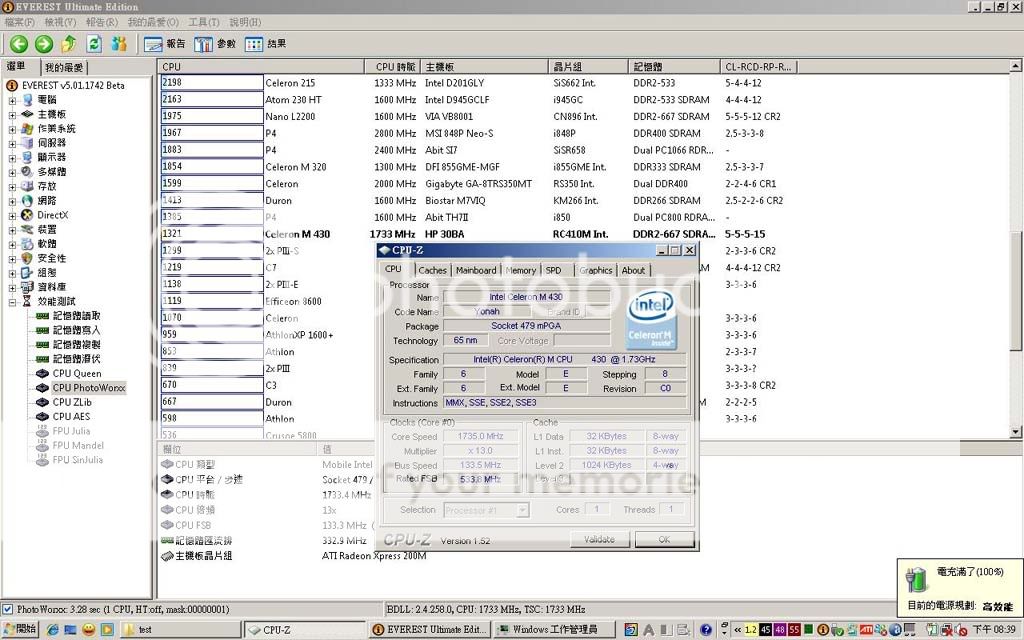Click the refresh toolbar icon
This screenshot has height=640, width=1024.
[x=94, y=44]
